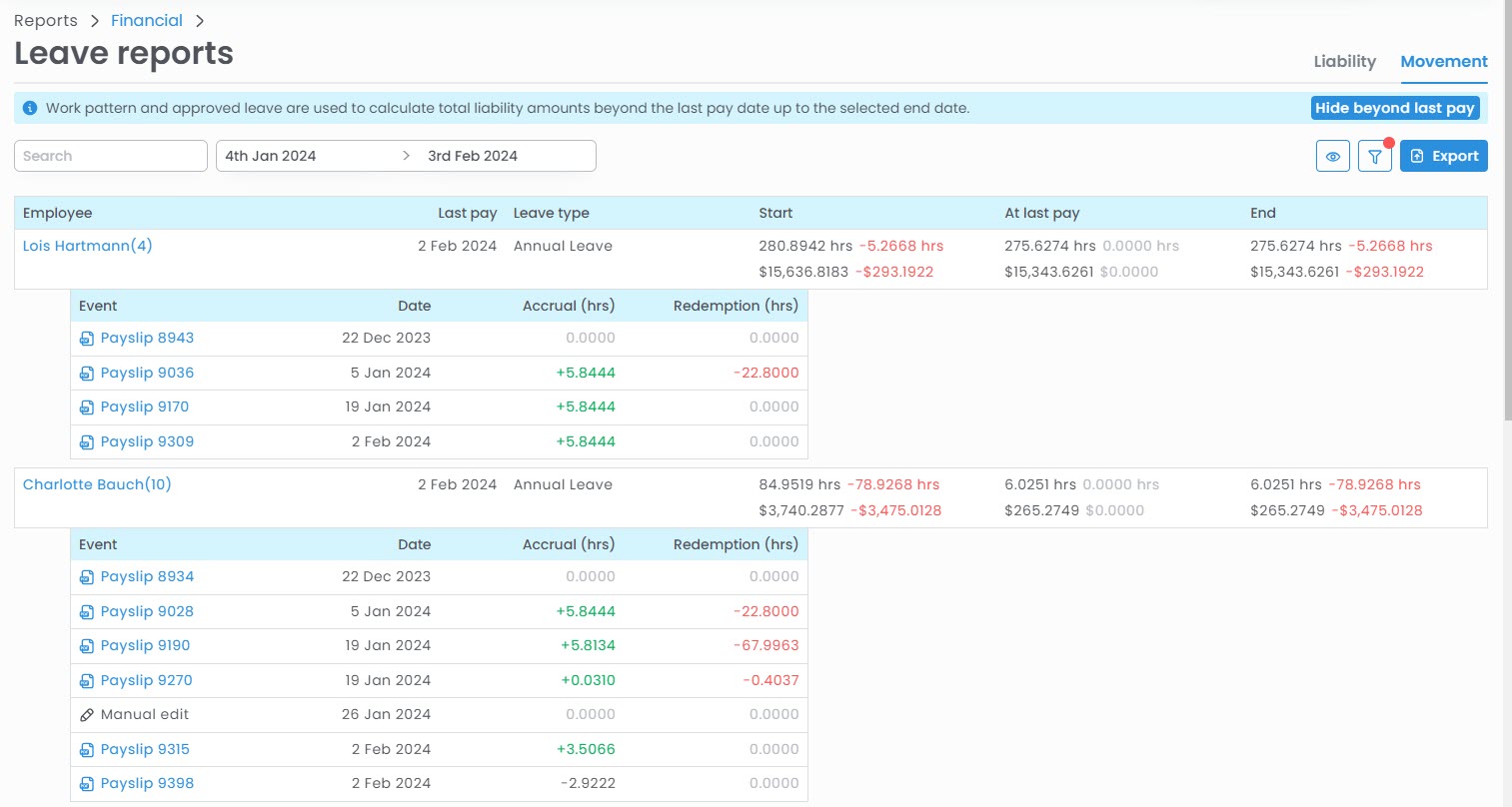Click the Export button

pos(1443,157)
